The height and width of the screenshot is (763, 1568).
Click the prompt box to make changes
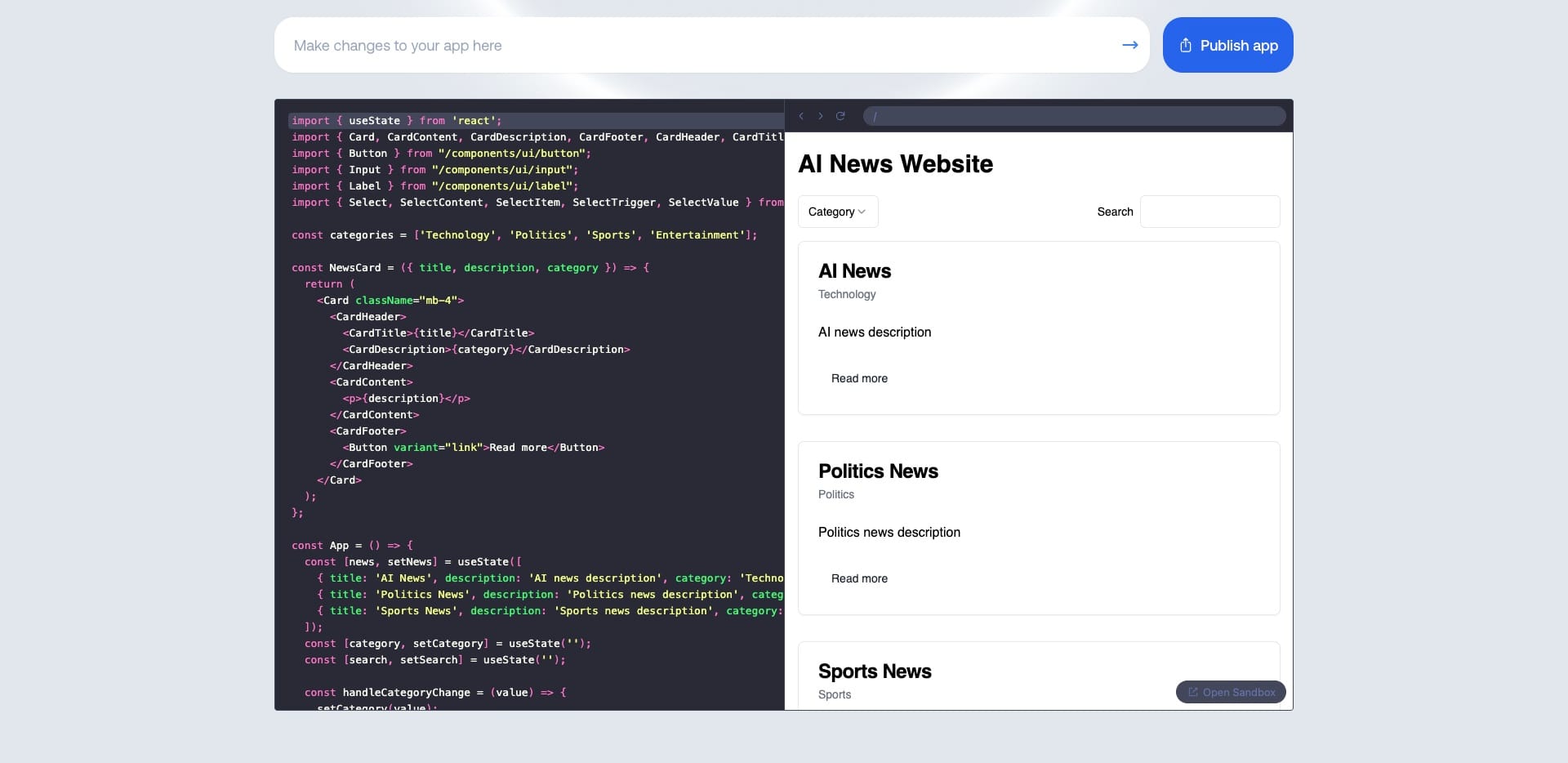(694, 45)
